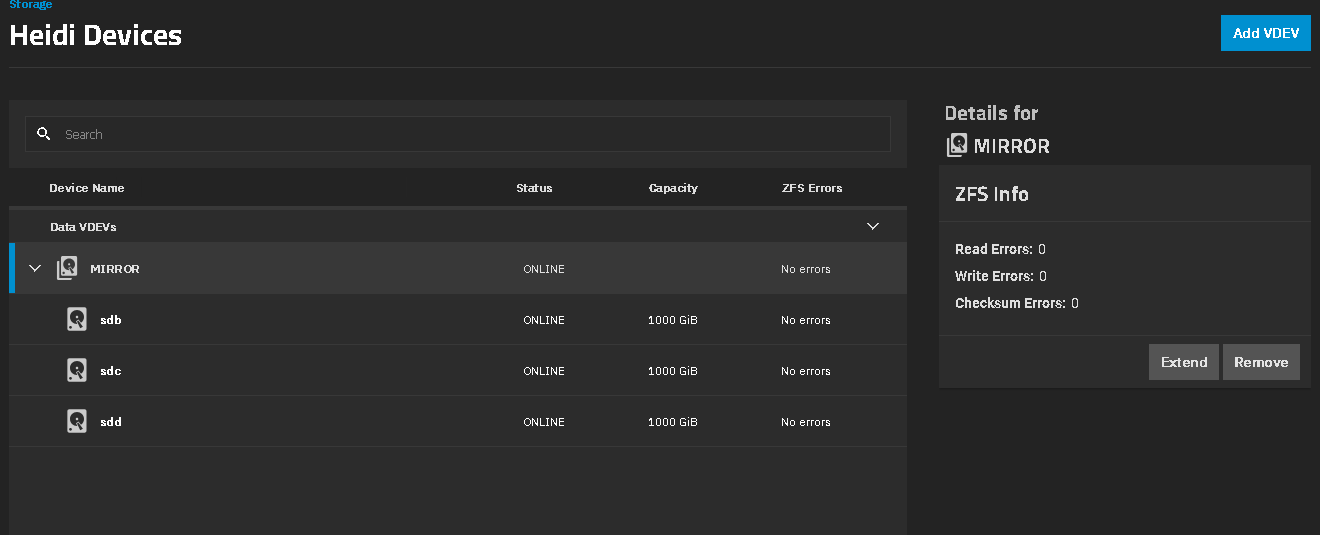The height and width of the screenshot is (535, 1320).
Task: Click the sdc disk icon
Action: [x=77, y=370]
